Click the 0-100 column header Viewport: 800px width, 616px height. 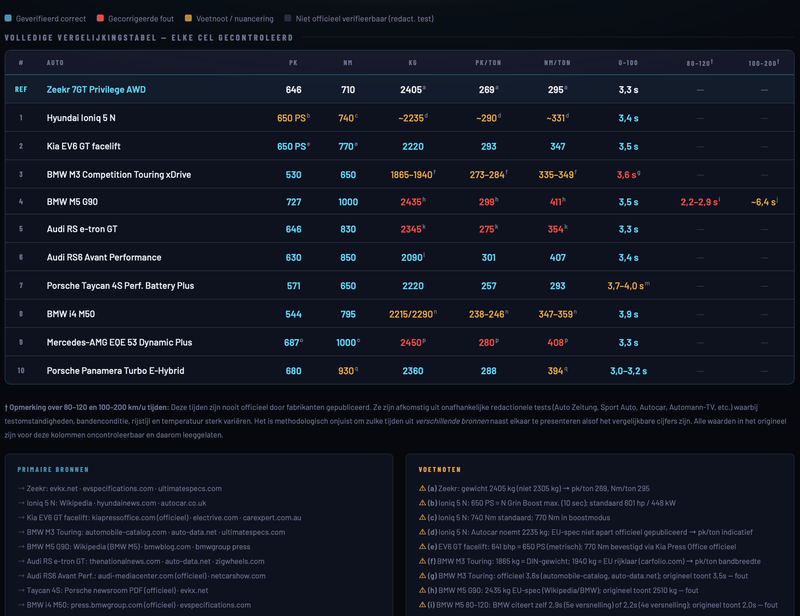[x=628, y=63]
